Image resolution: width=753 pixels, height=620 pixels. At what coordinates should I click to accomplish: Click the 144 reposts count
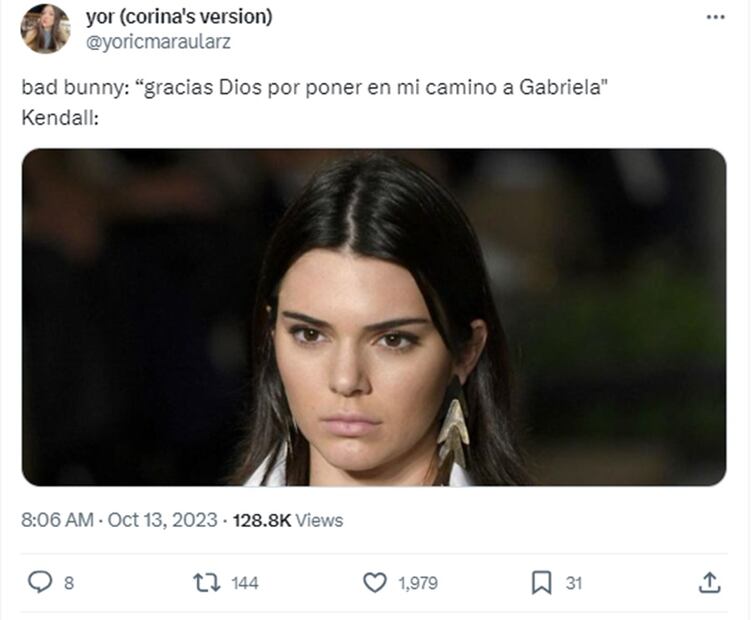pyautogui.click(x=245, y=583)
